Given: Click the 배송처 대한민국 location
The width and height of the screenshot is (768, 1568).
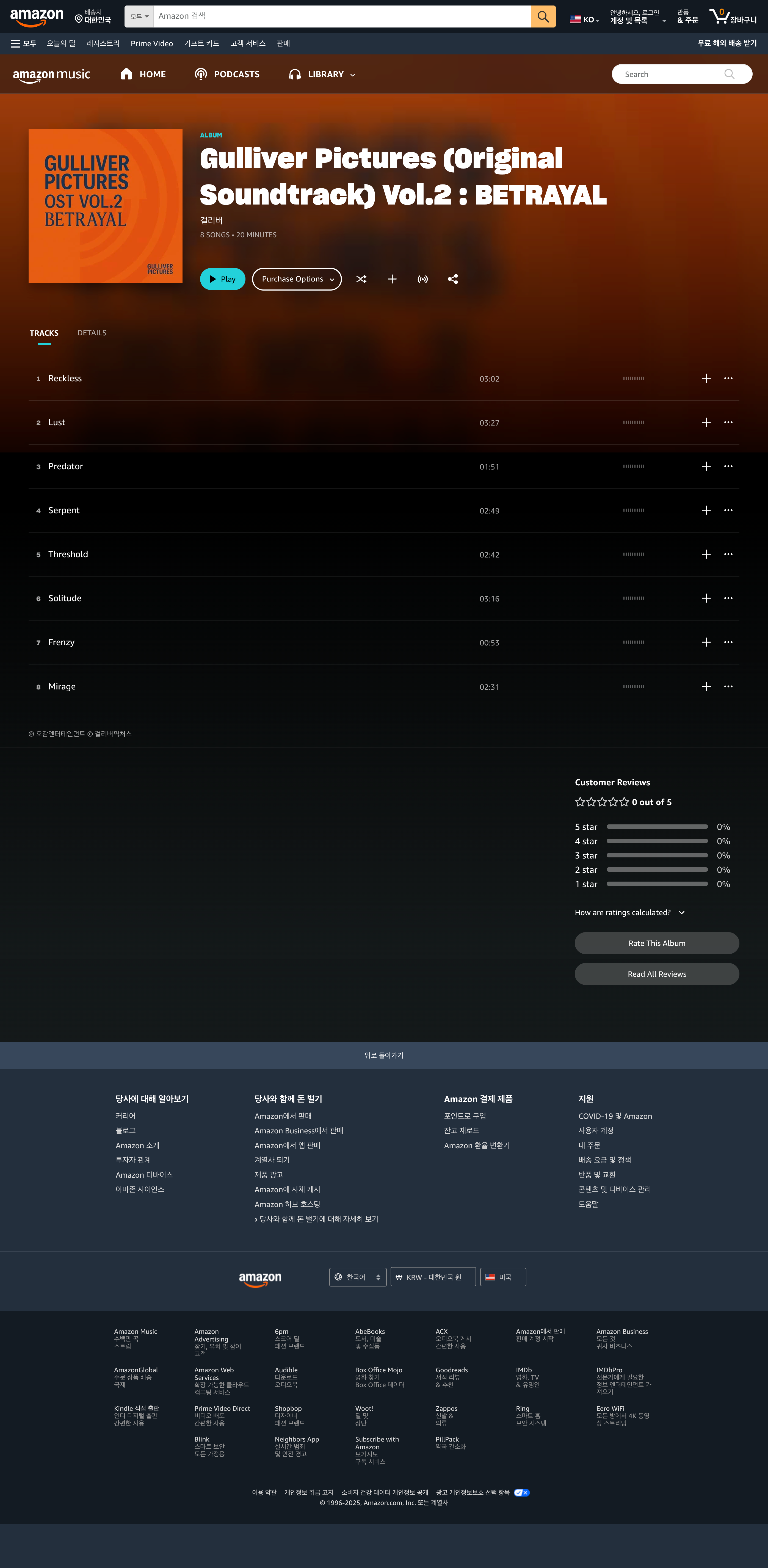Looking at the screenshot, I should pos(93,16).
